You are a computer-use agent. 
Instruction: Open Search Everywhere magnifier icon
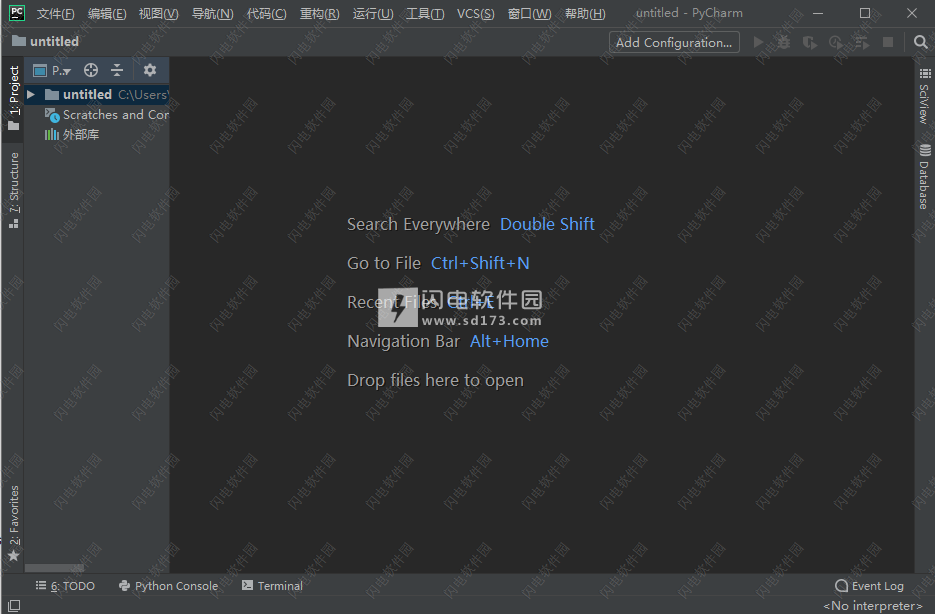point(921,42)
